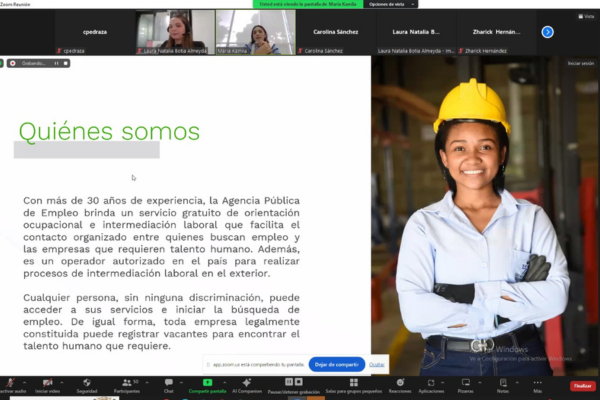The image size is (600, 400).
Task: Click Dejar de compartir button
Action: coord(337,364)
